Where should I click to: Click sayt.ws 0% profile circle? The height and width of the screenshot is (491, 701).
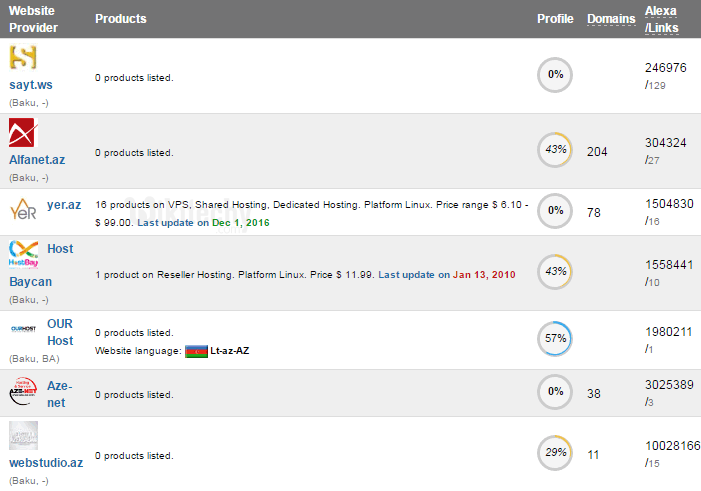point(555,75)
